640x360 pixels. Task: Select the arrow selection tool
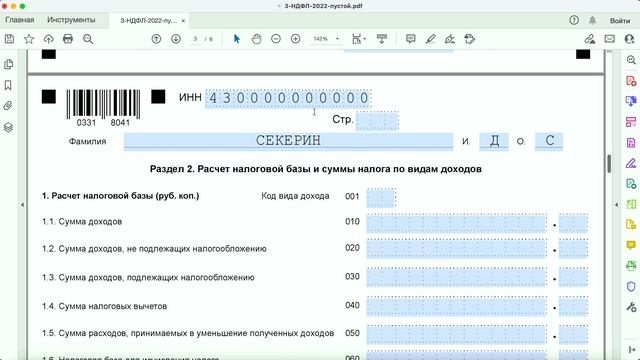(x=237, y=39)
